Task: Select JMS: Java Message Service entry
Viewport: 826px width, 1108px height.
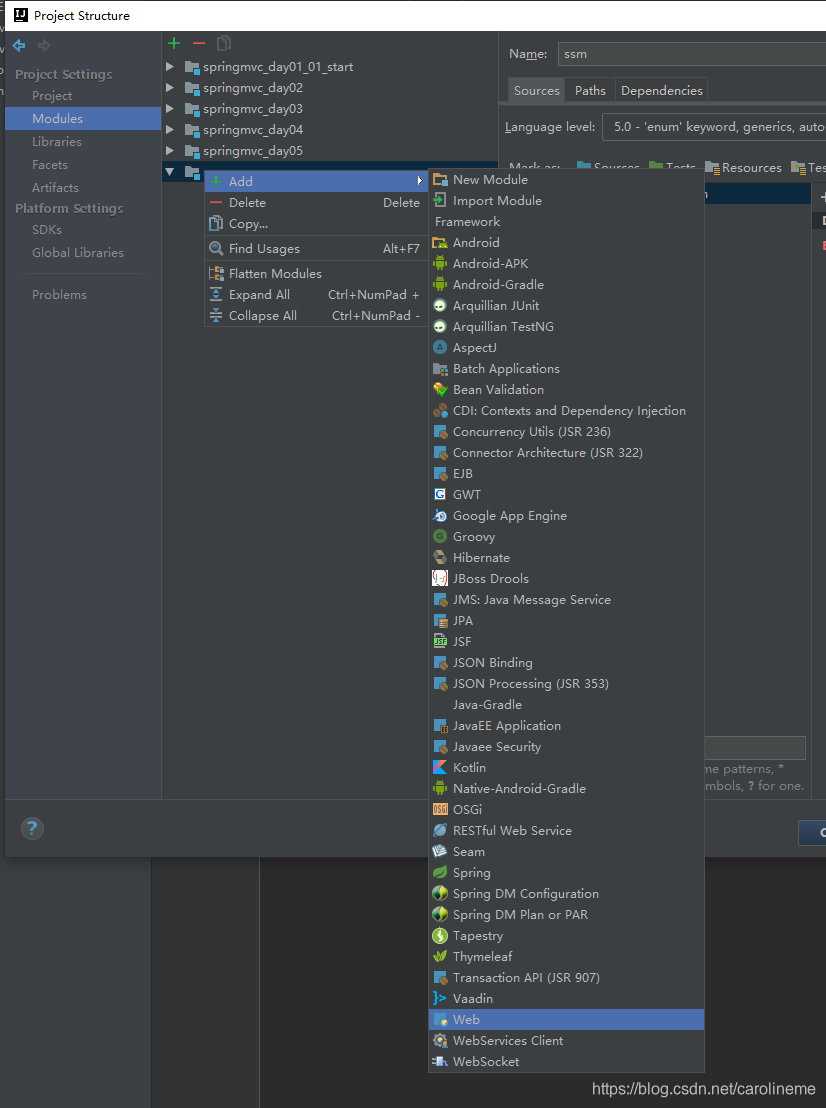Action: coord(566,600)
